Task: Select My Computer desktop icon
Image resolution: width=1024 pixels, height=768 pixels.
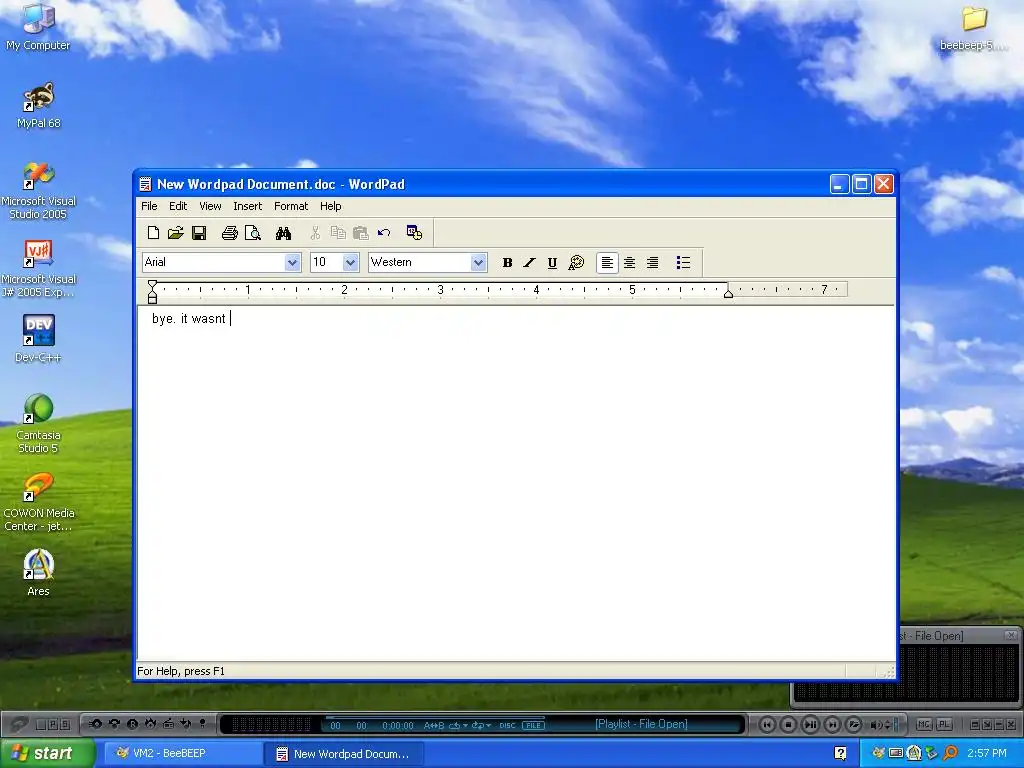Action: 38,27
